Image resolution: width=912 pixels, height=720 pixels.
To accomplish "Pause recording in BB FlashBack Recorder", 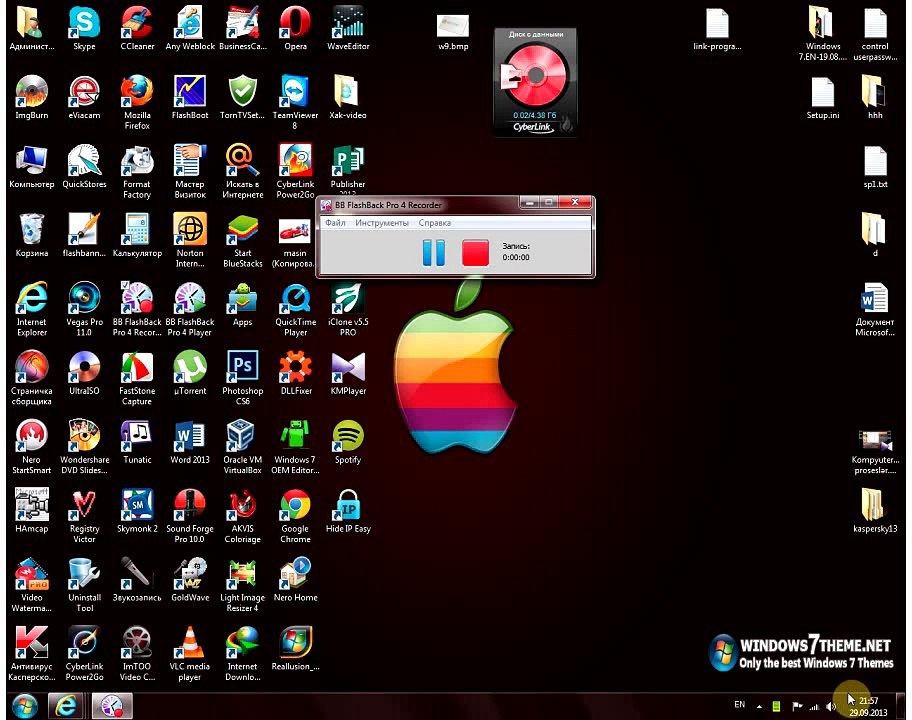I will coord(433,252).
